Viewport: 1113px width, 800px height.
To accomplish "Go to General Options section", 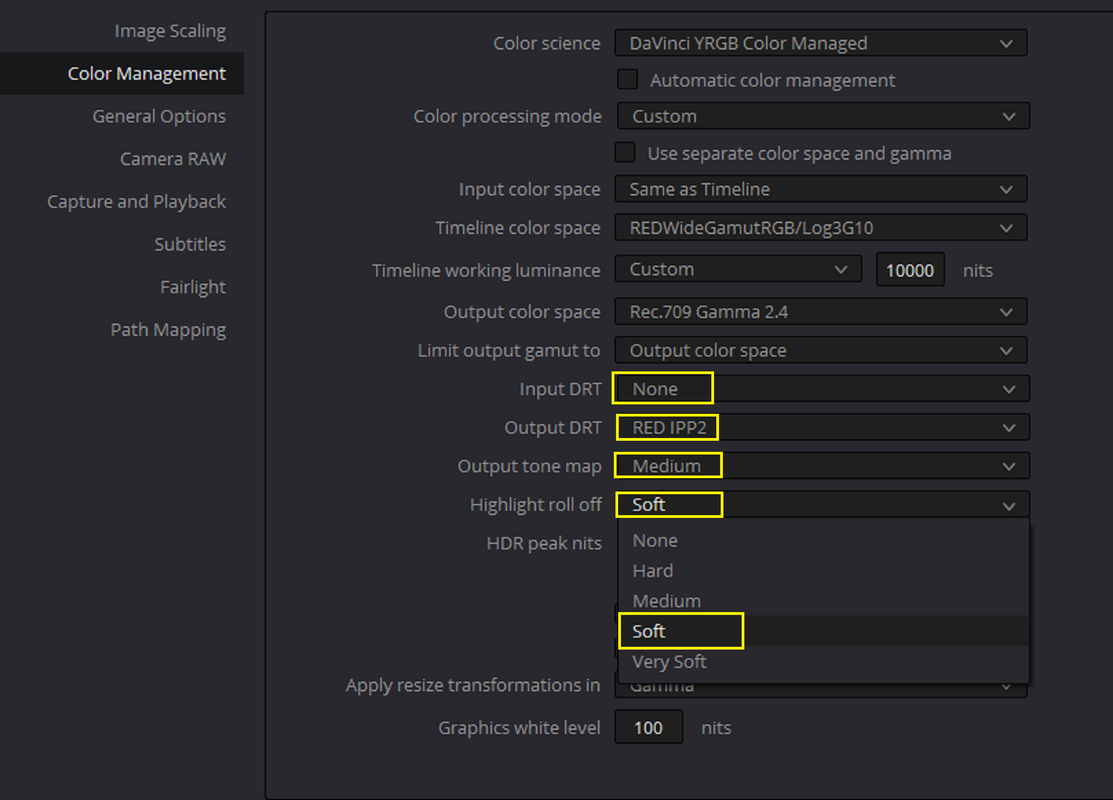I will pos(159,116).
